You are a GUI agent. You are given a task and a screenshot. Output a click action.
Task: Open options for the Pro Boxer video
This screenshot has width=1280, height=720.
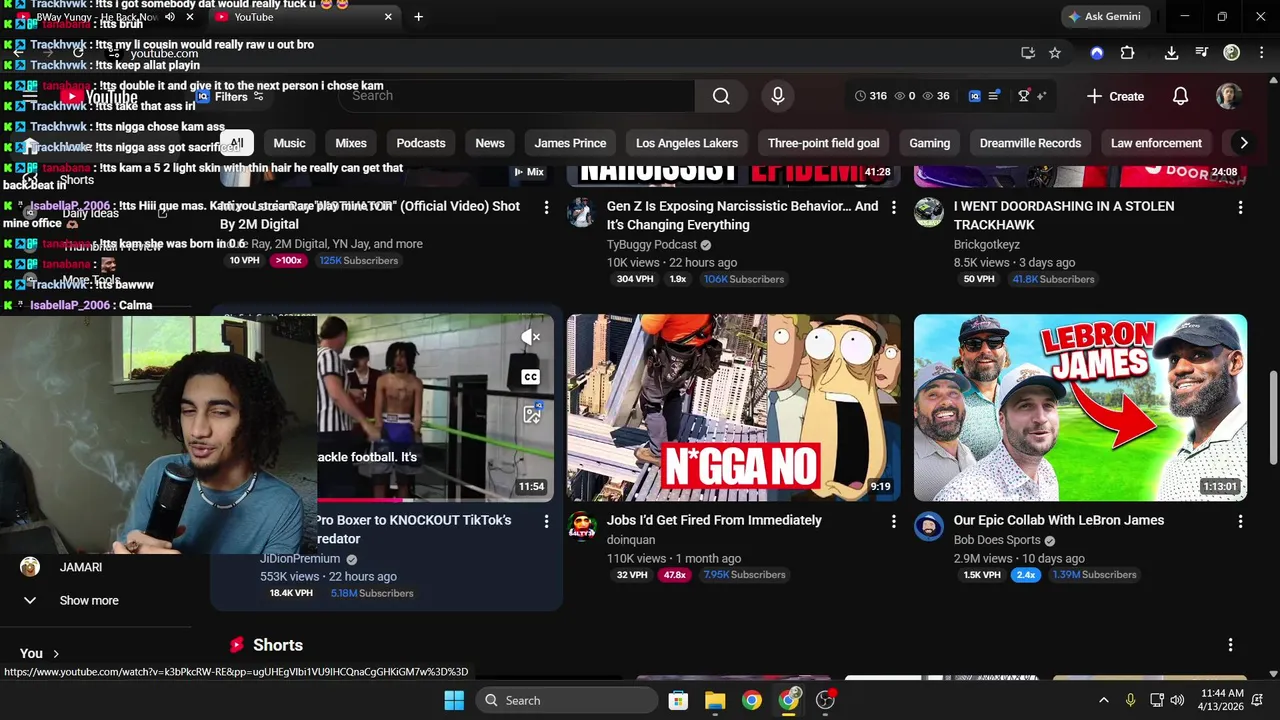click(x=546, y=521)
